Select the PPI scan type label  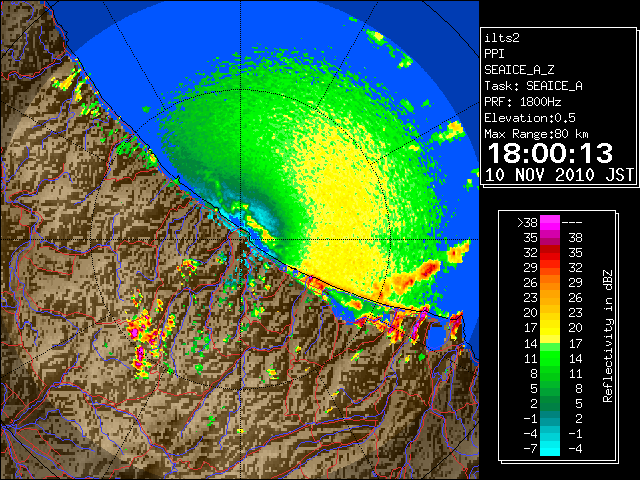point(494,54)
